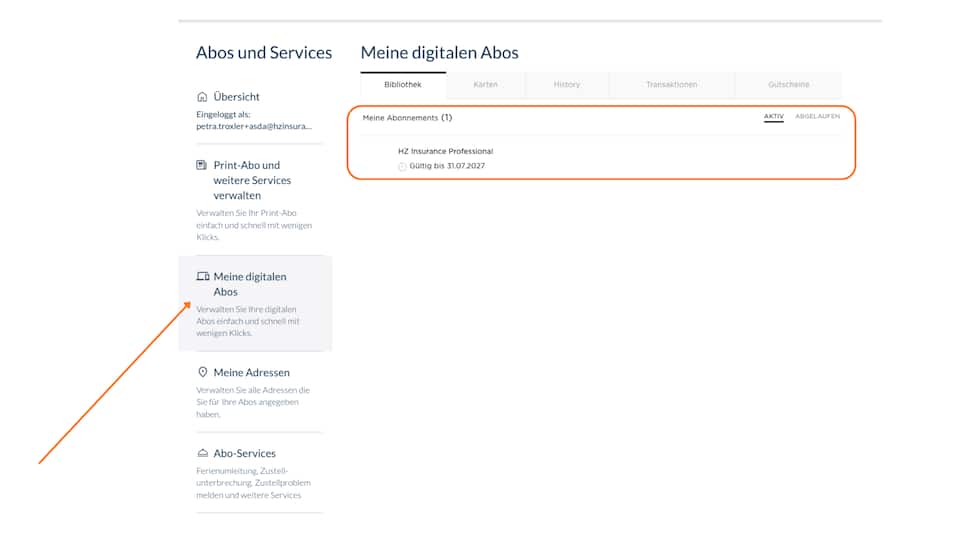
Task: Click the Gültig bis 31.07.2027 text
Action: (447, 166)
